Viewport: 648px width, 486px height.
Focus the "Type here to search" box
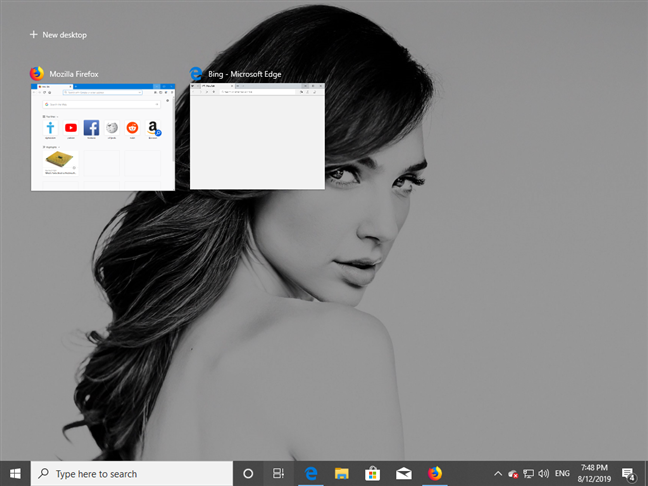click(132, 474)
